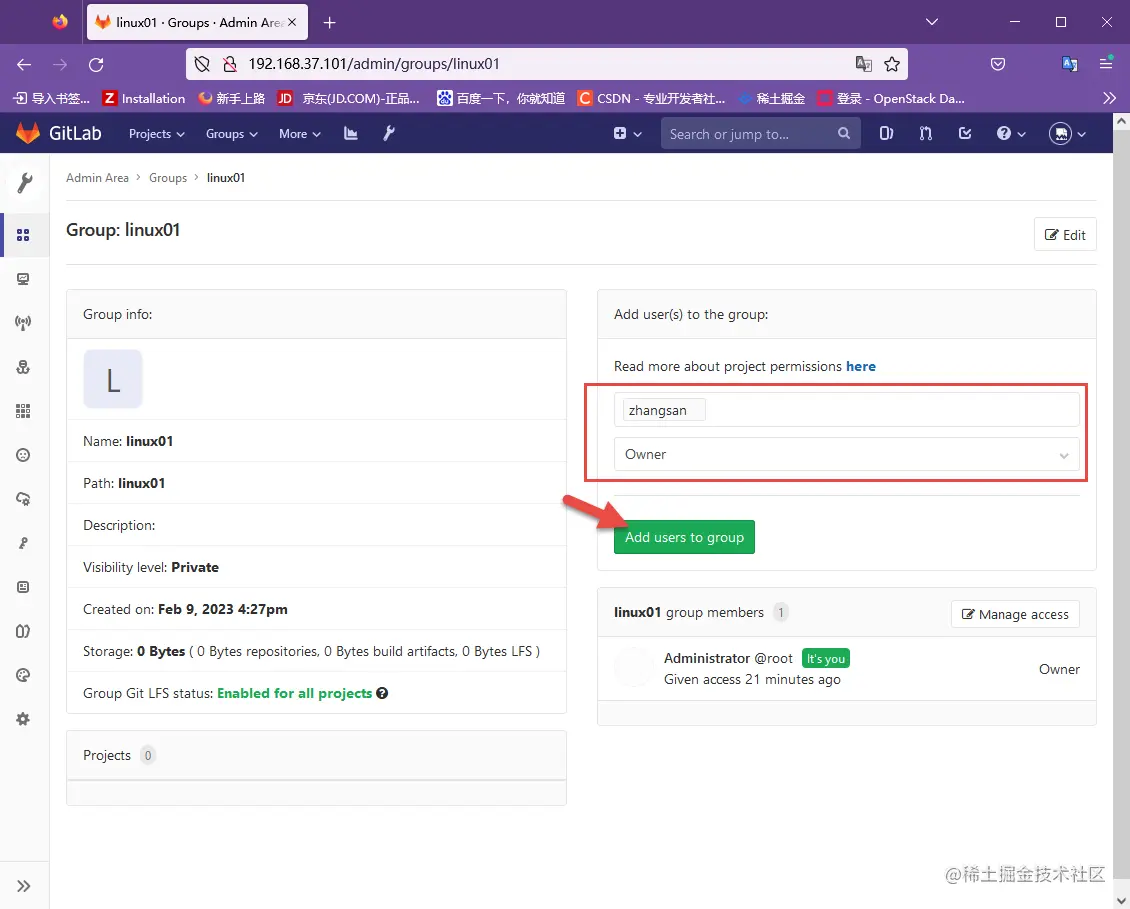Click Add users to group button

(x=684, y=537)
